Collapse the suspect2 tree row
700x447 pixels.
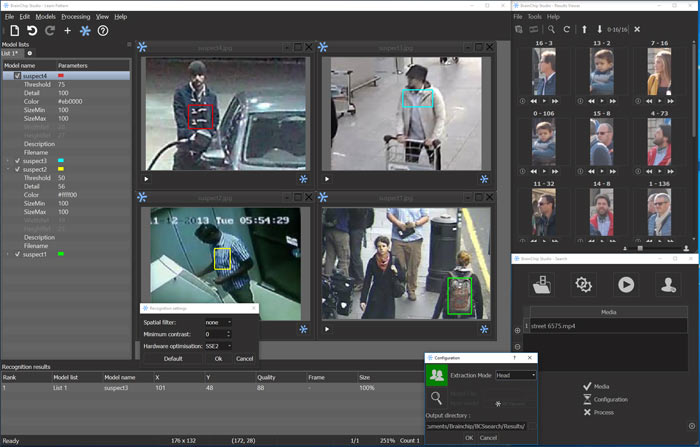[x=8, y=169]
